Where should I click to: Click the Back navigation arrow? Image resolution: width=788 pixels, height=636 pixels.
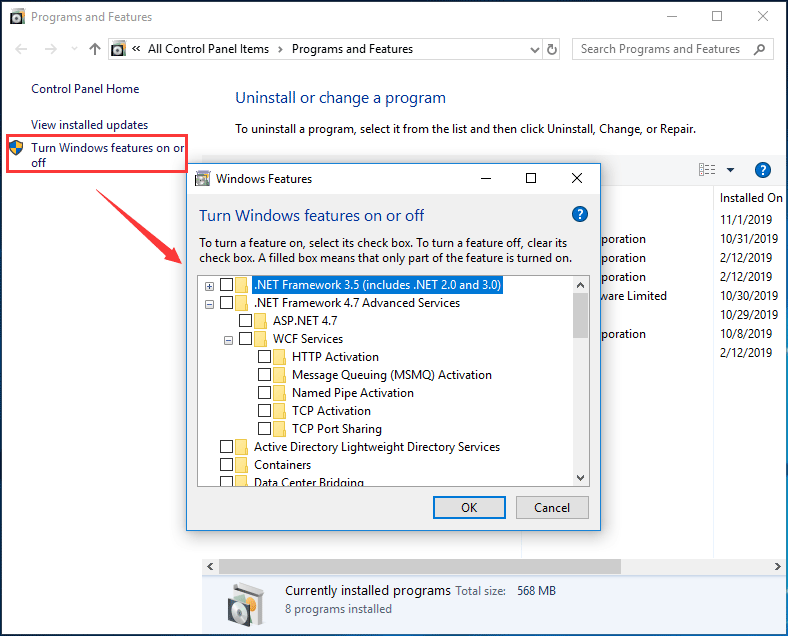21,49
